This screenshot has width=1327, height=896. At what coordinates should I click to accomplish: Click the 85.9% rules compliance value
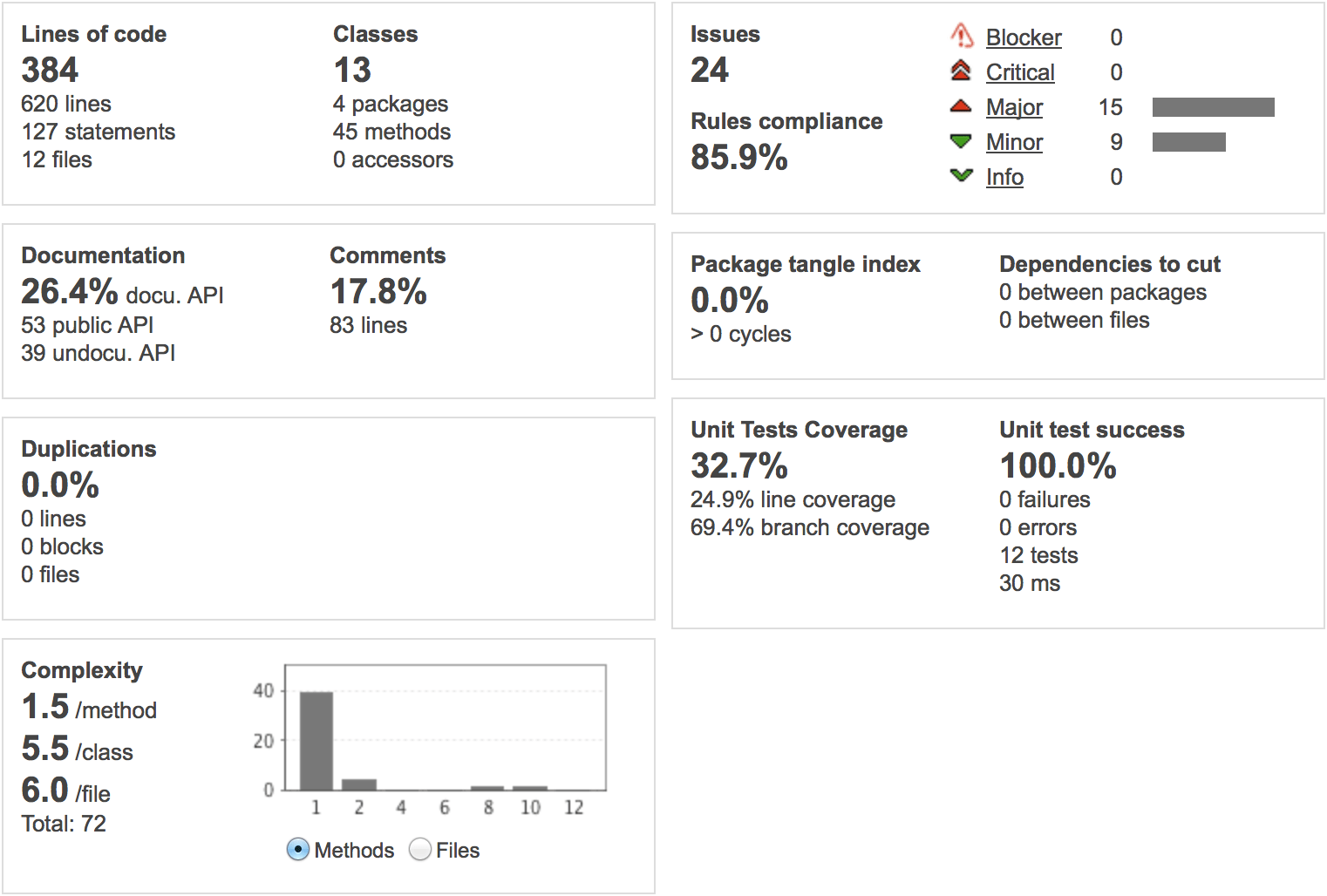coord(738,158)
